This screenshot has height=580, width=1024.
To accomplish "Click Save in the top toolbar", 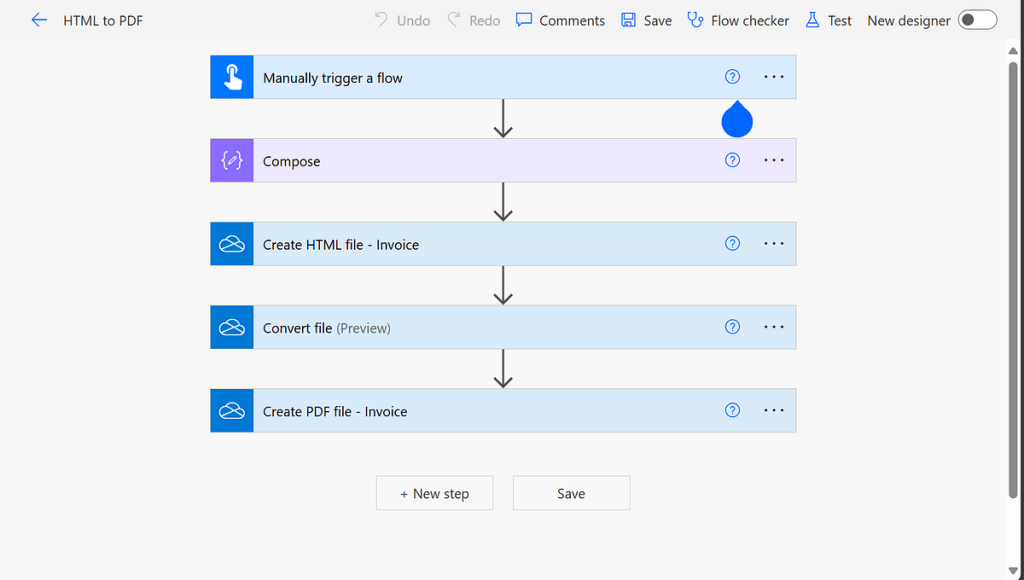I will coord(646,20).
